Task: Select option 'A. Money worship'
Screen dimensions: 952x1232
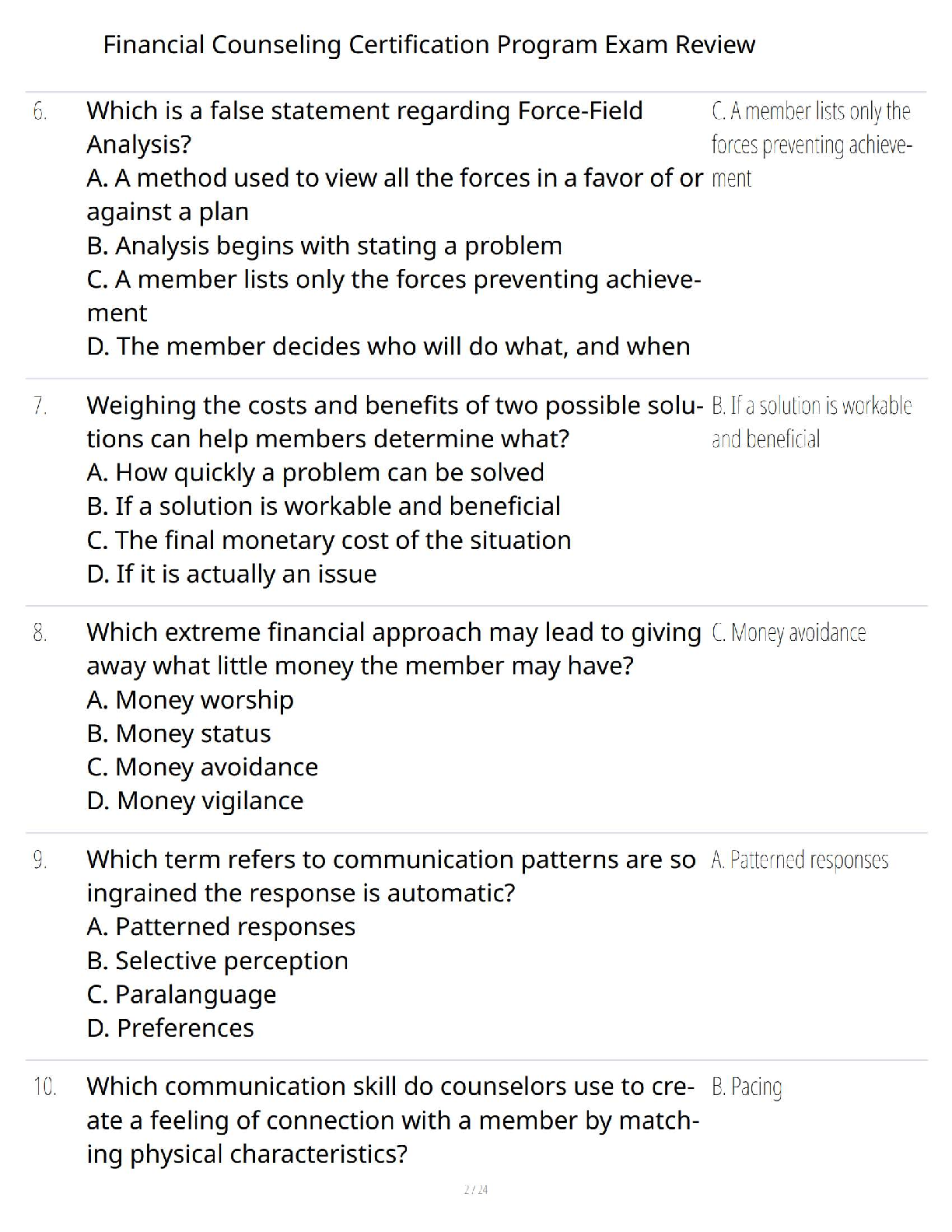Action: pos(191,700)
